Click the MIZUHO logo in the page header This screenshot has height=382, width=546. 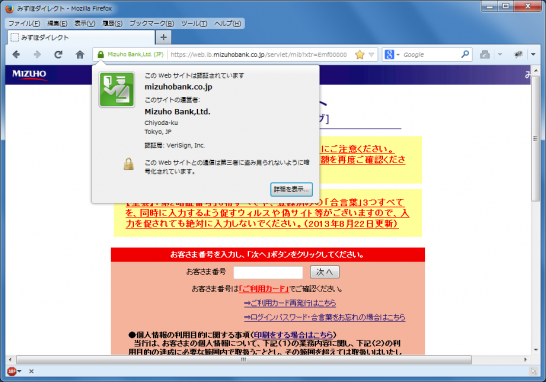(29, 75)
